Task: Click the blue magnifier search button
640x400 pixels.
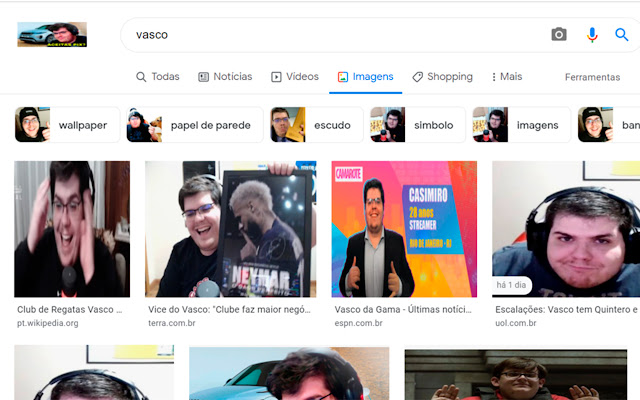Action: point(622,35)
